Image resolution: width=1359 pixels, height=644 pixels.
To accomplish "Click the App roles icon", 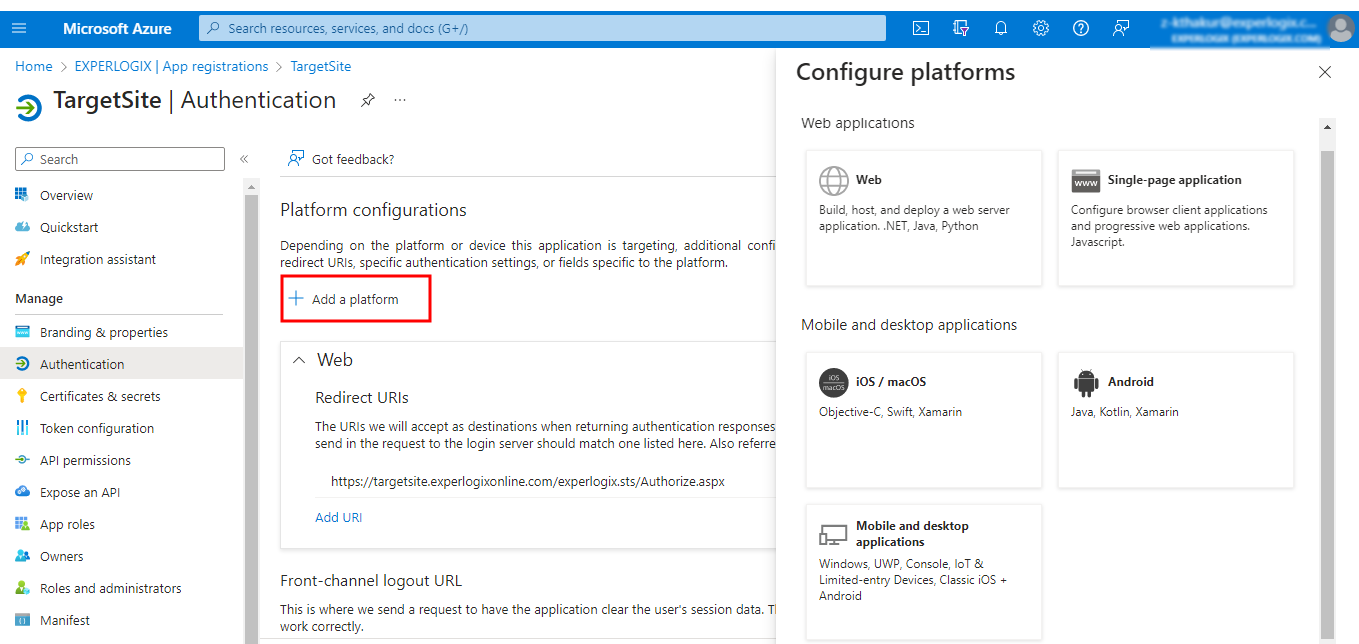I will pyautogui.click(x=22, y=524).
